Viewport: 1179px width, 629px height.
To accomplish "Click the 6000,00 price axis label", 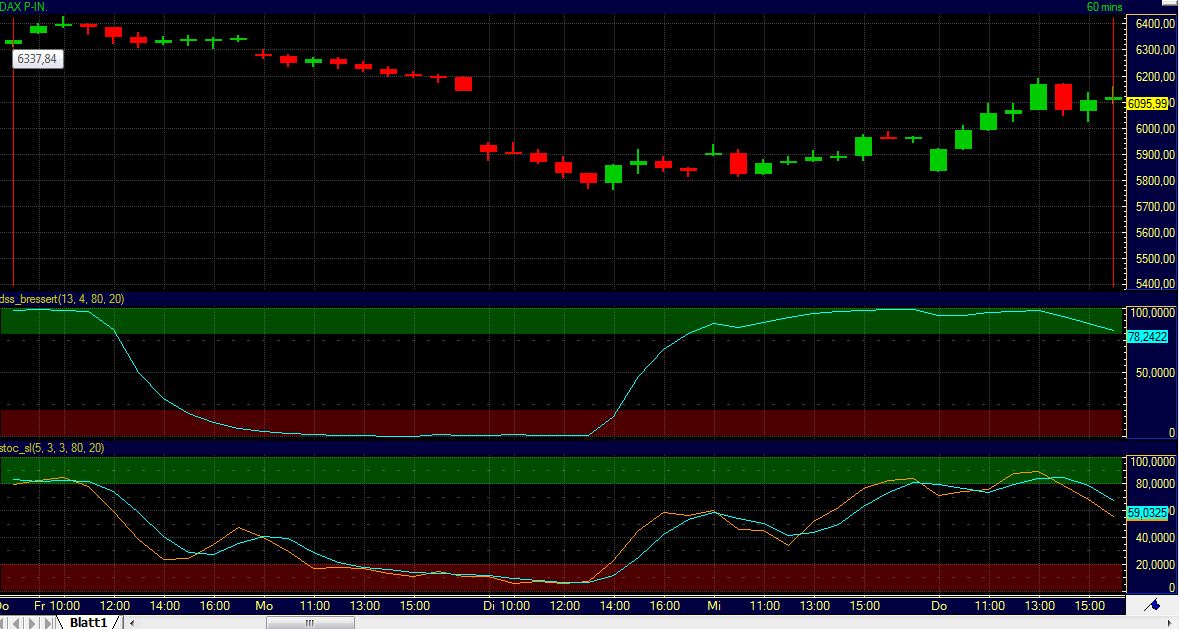I will tap(1154, 129).
